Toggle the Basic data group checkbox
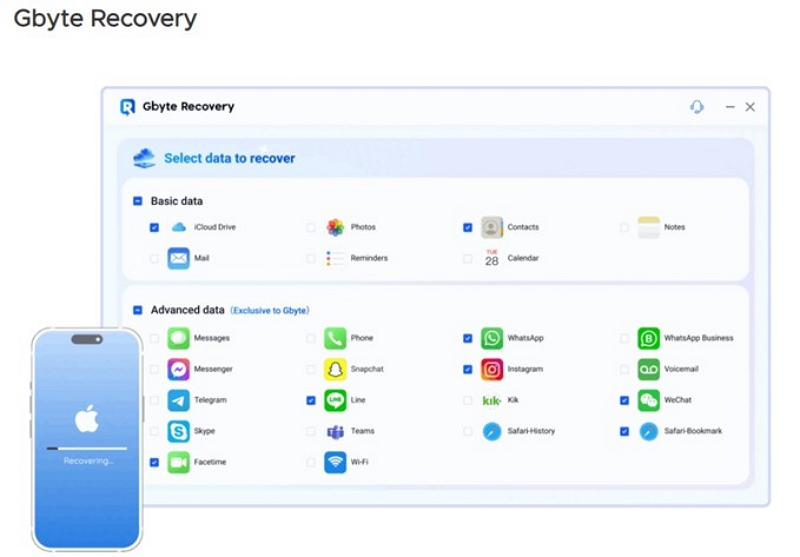 [x=138, y=201]
